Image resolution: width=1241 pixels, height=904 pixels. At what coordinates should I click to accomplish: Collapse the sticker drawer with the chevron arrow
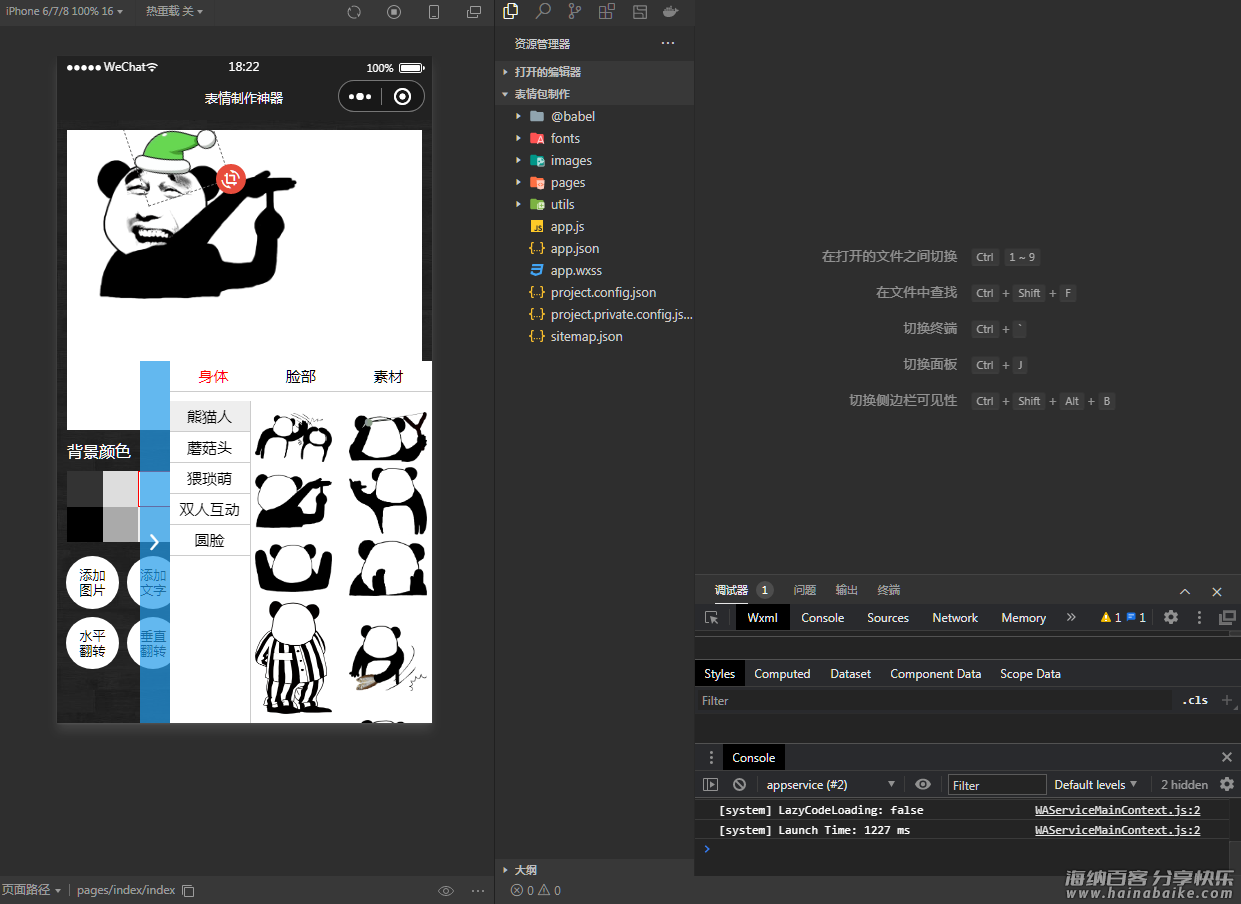pyautogui.click(x=154, y=541)
